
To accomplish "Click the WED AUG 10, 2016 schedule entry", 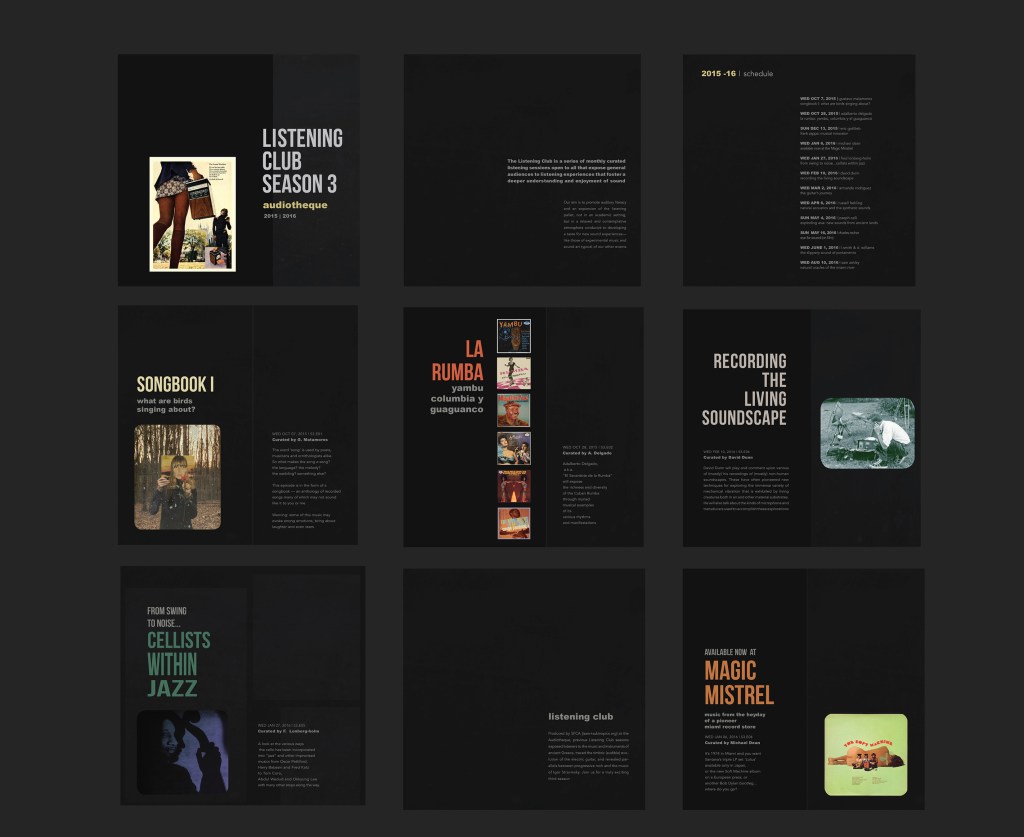I will [x=836, y=263].
